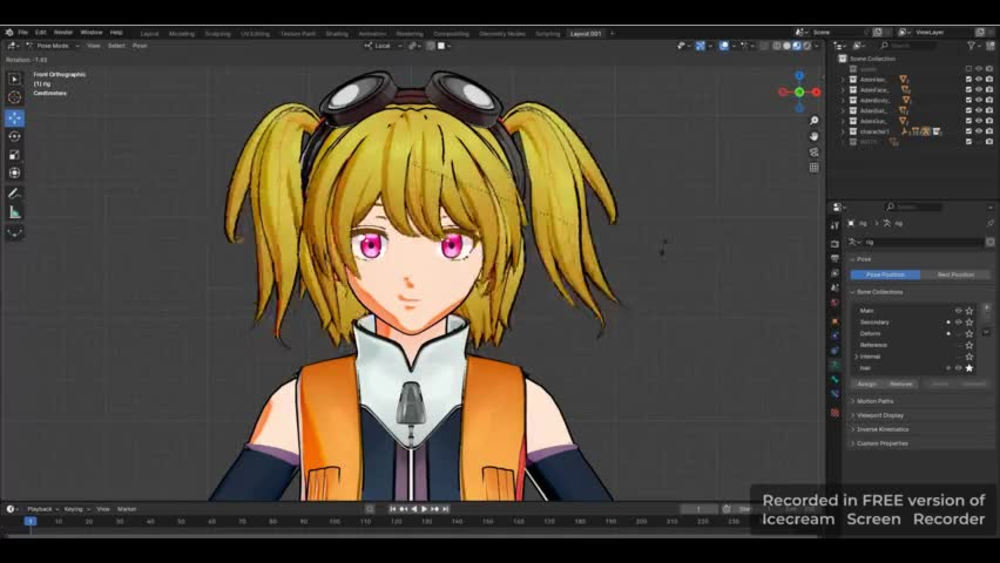Select the Rotate tool
The width and height of the screenshot is (1000, 563).
(14, 136)
